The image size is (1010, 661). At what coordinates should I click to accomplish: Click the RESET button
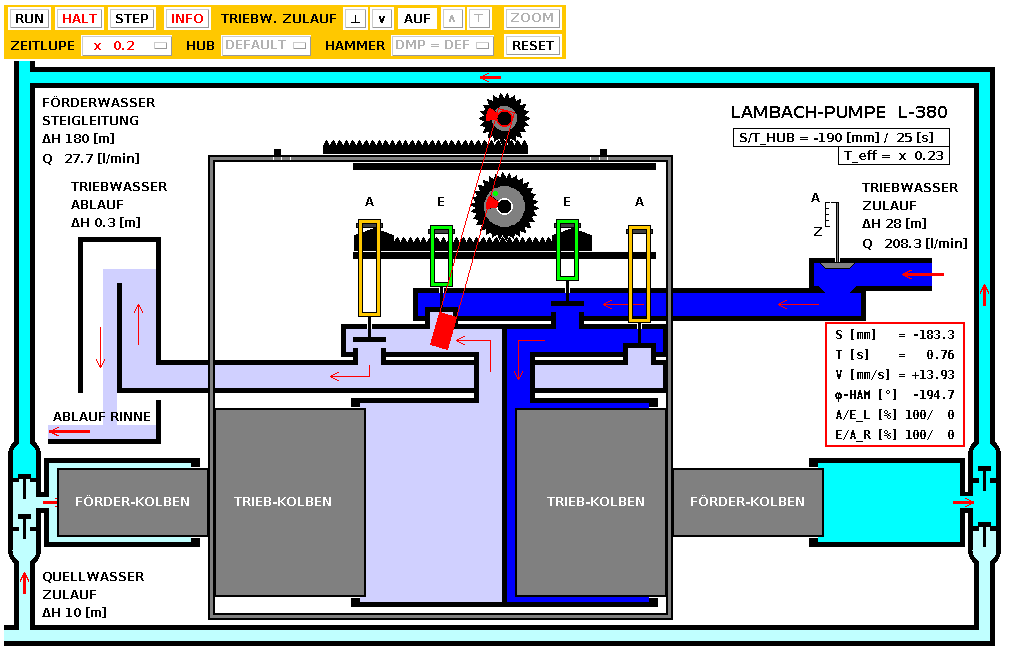[x=533, y=46]
